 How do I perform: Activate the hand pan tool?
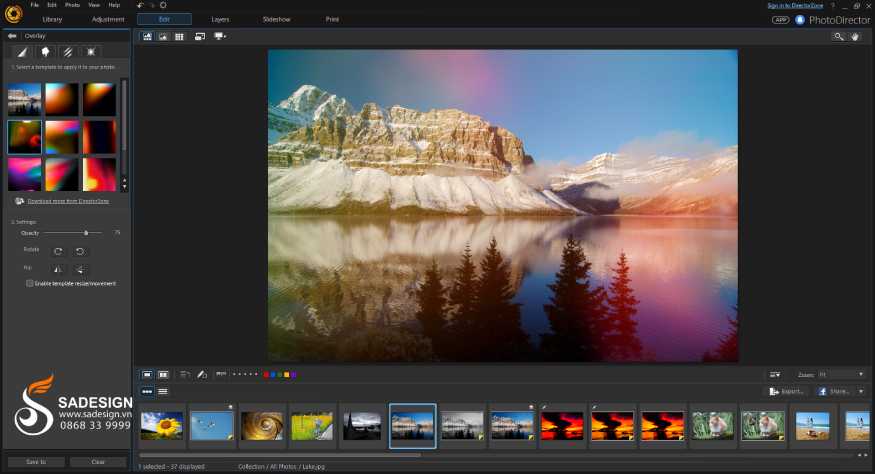855,37
